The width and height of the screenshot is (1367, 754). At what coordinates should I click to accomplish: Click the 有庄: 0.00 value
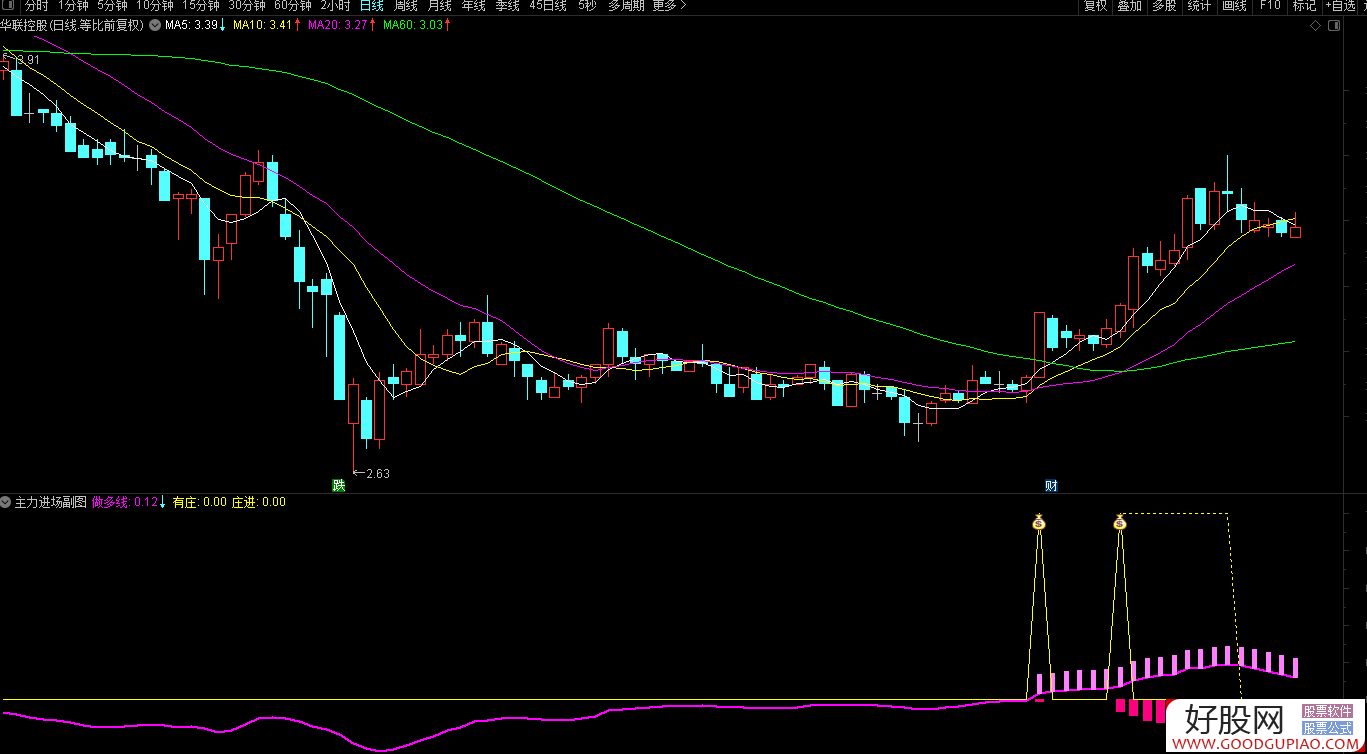(200, 502)
